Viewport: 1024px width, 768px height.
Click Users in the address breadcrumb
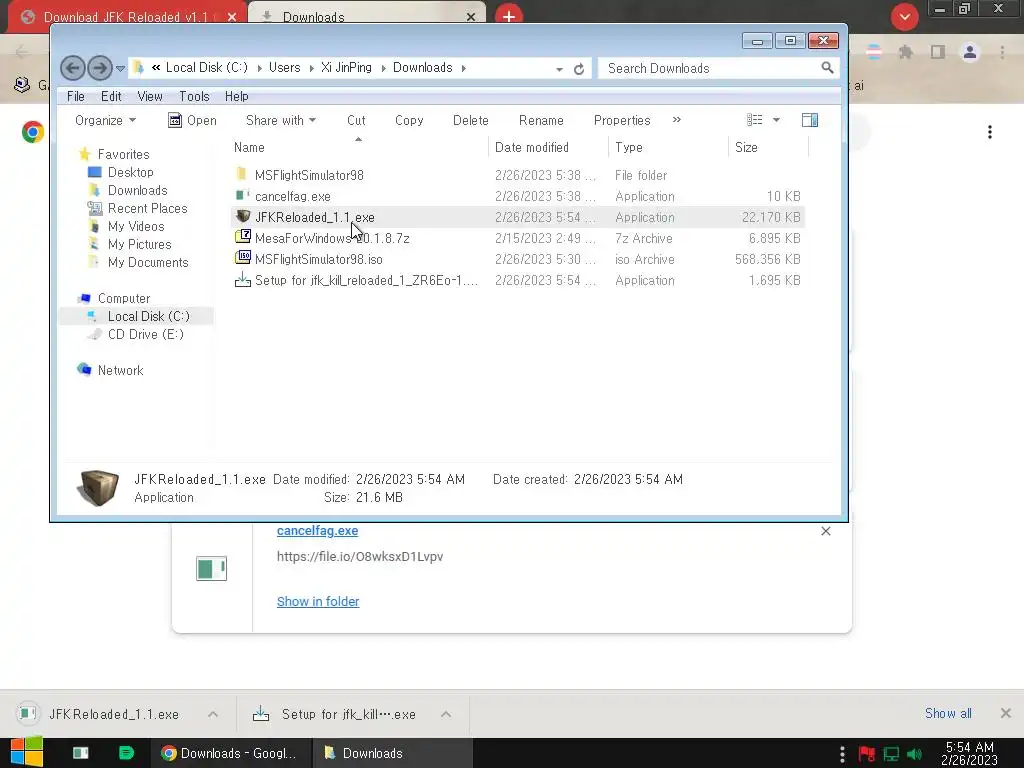pyautogui.click(x=285, y=68)
